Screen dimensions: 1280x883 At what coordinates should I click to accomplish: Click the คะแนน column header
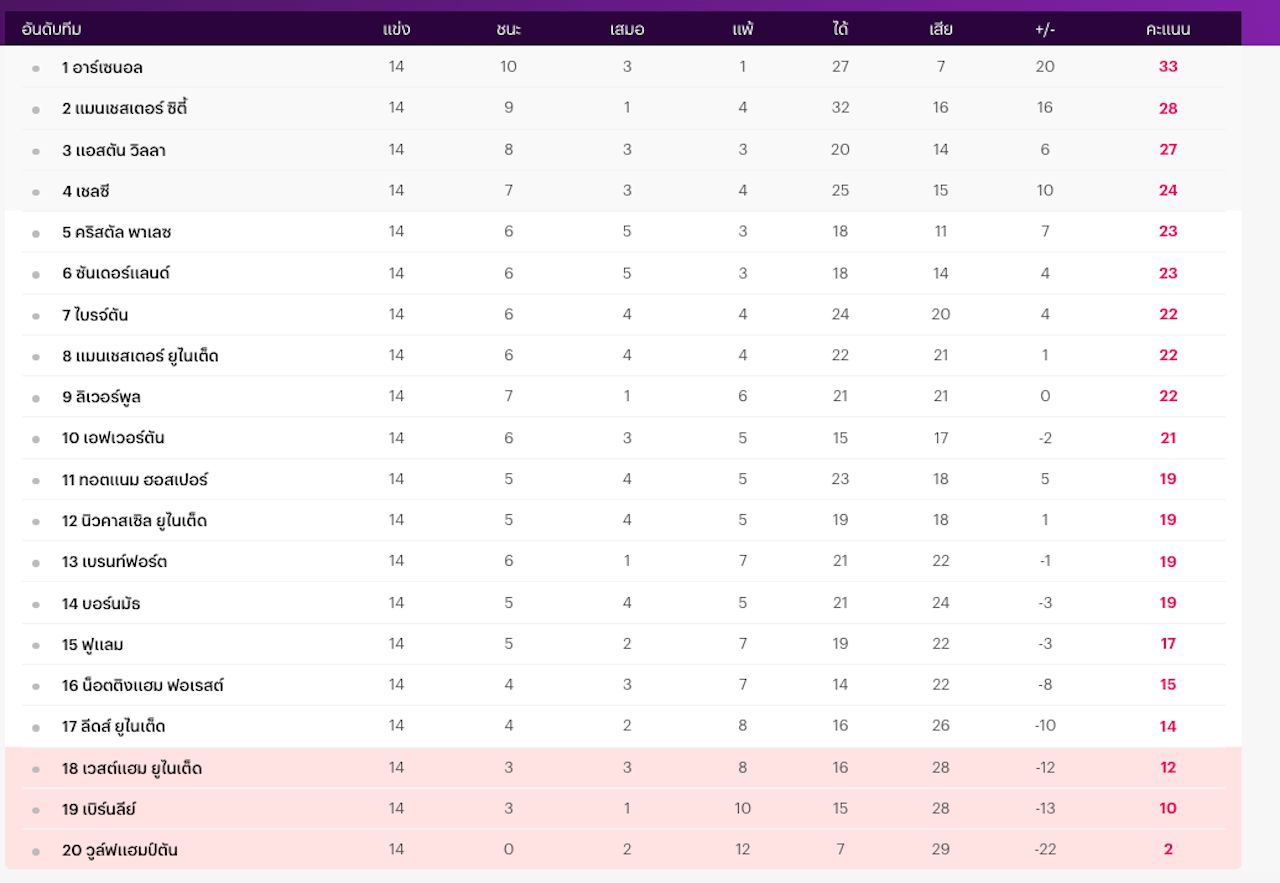(x=1167, y=29)
